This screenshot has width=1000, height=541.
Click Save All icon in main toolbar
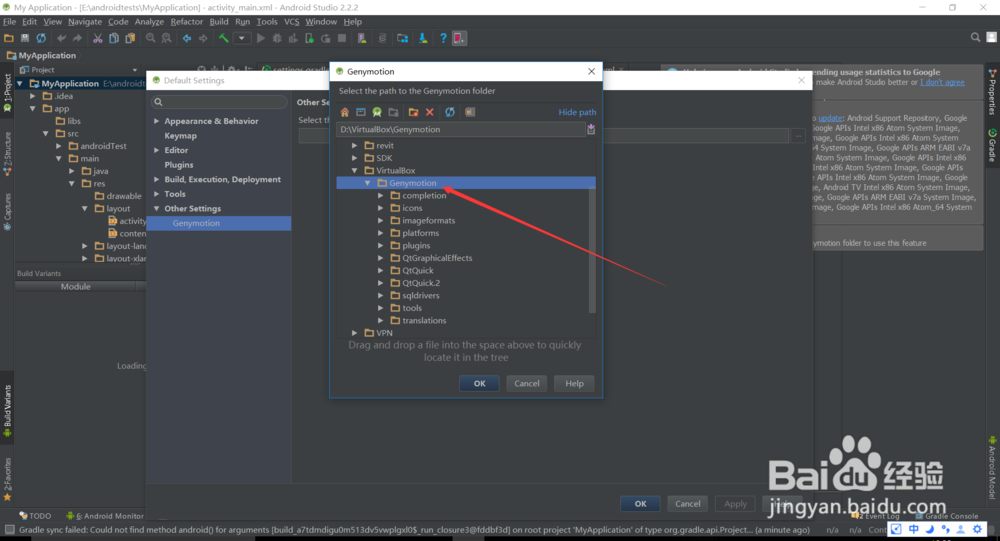click(25, 38)
